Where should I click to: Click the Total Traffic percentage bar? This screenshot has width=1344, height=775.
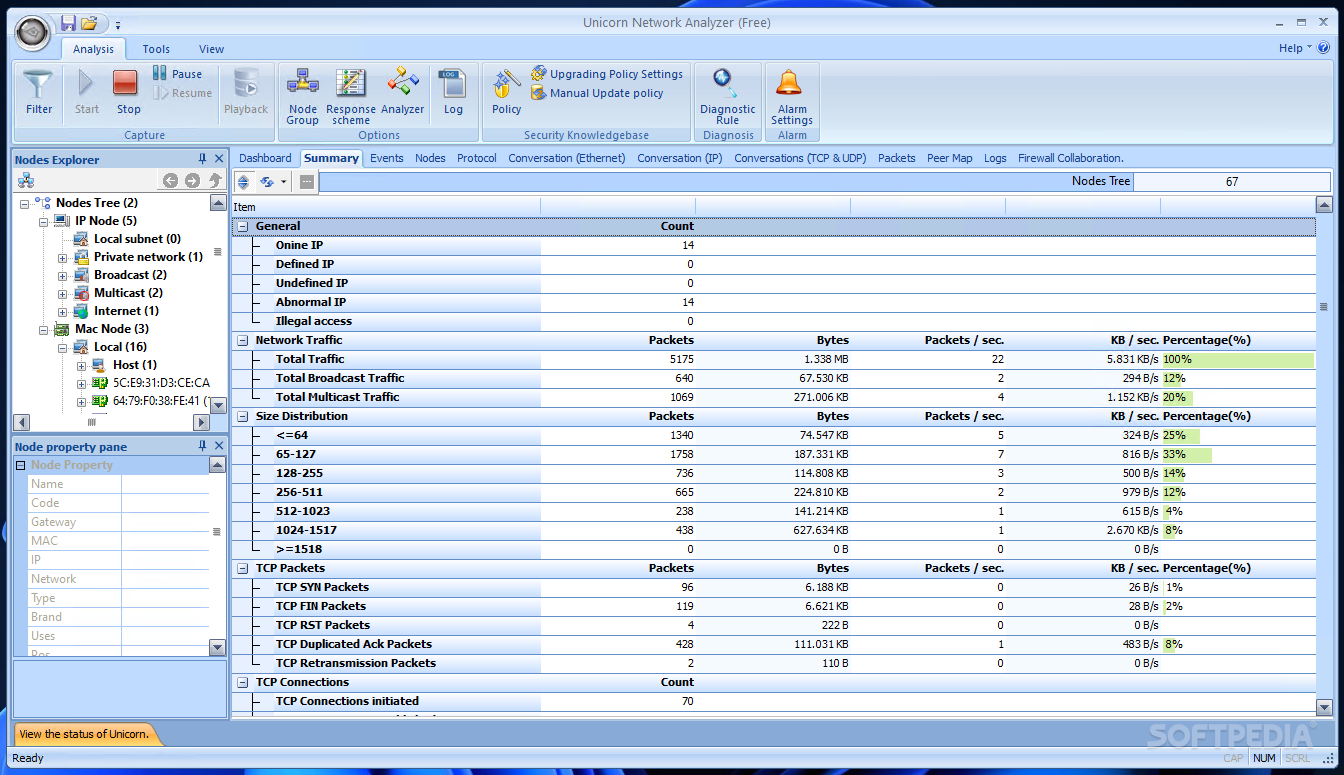pos(1238,359)
